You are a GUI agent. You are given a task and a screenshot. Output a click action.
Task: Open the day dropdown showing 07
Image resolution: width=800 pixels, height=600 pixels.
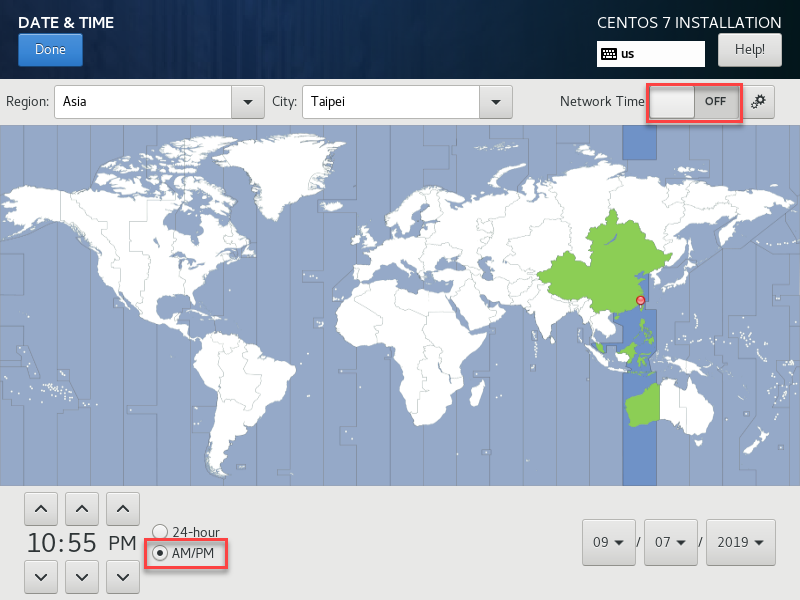(x=670, y=542)
